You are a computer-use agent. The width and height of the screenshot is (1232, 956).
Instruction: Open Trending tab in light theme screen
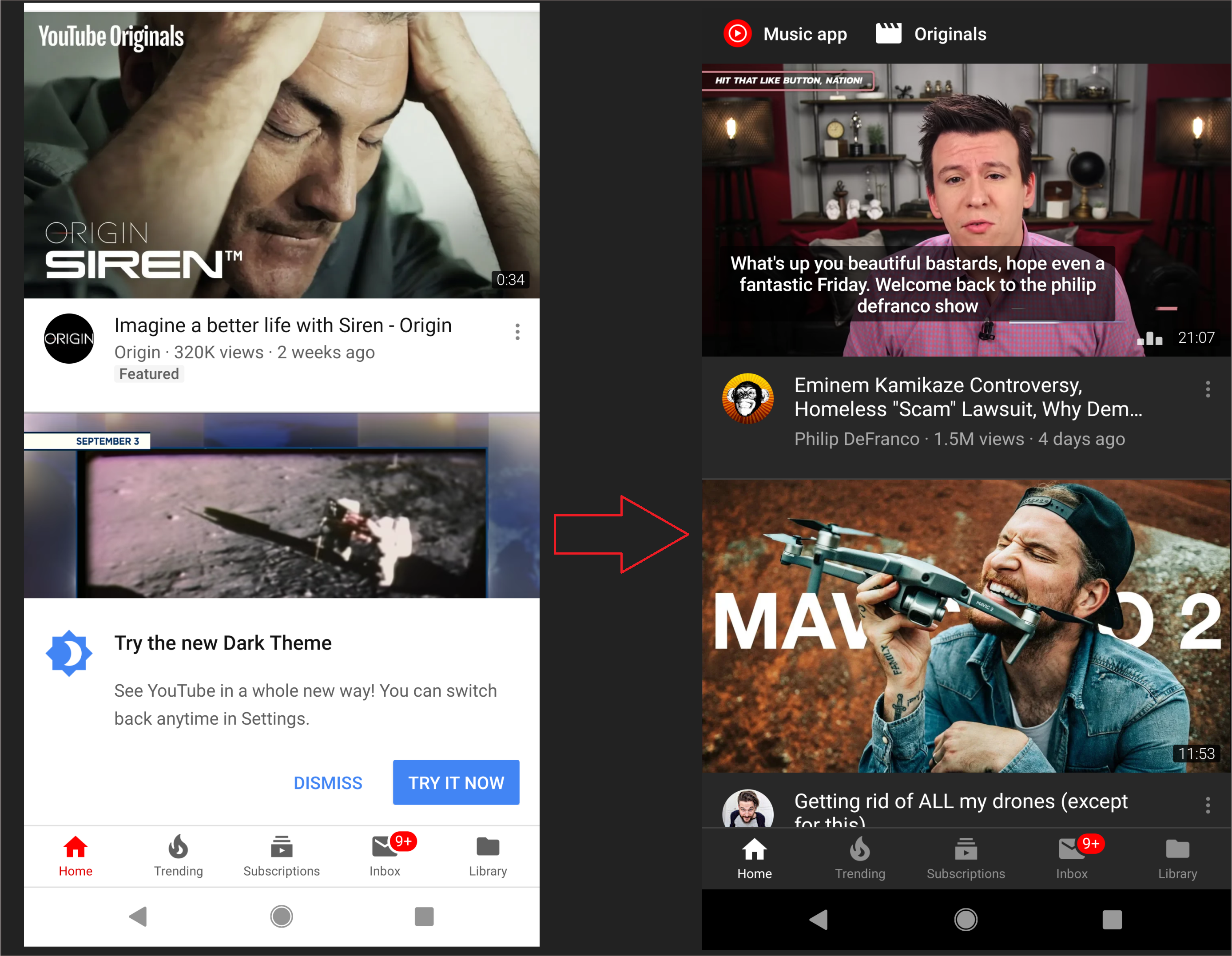click(178, 856)
